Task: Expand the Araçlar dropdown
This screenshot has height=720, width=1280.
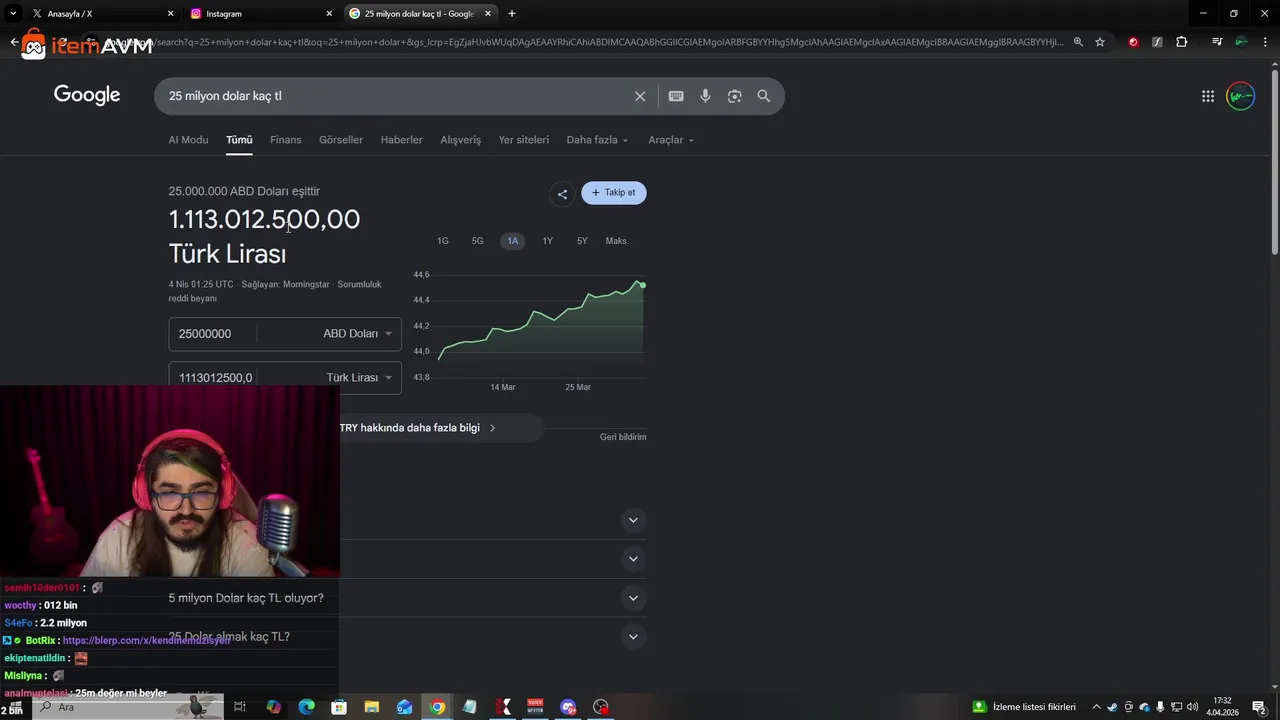Action: pos(671,140)
